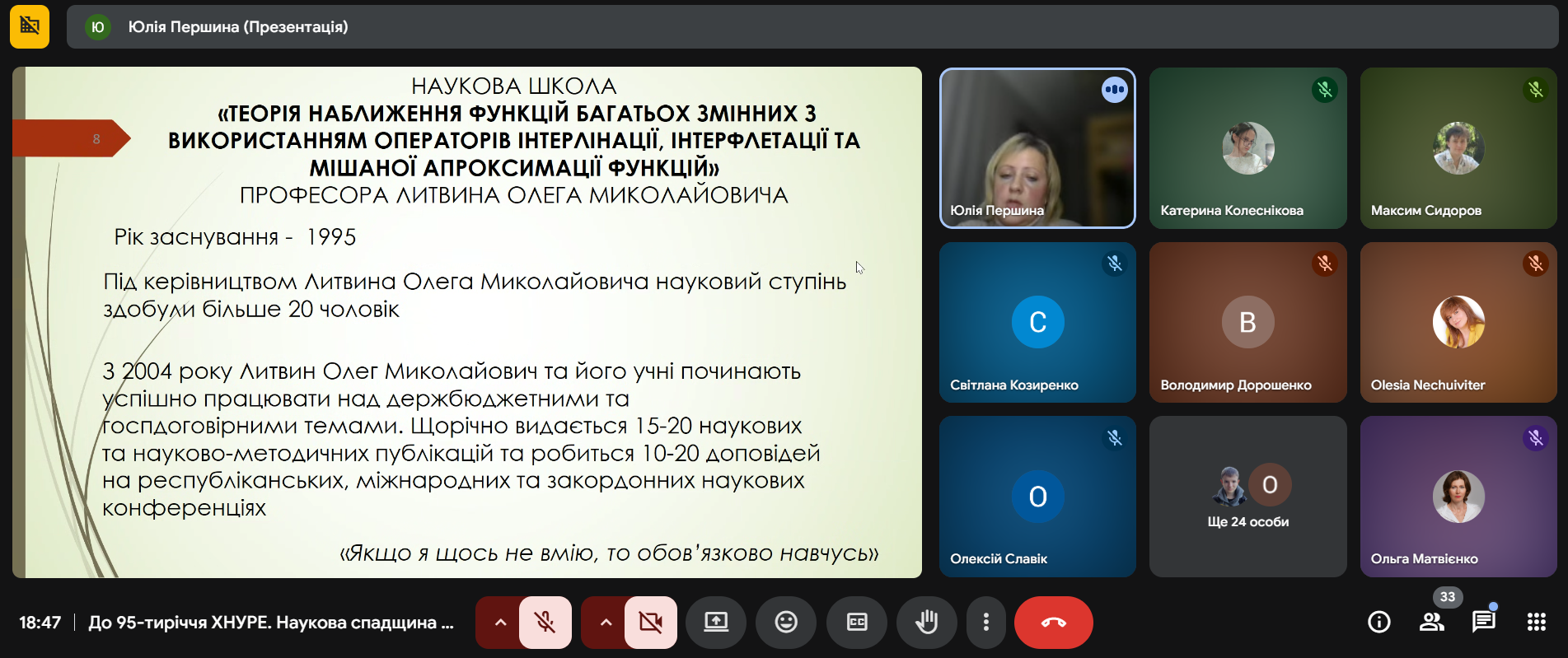Show the participants list people icon
The width and height of the screenshot is (1568, 658).
(1432, 622)
